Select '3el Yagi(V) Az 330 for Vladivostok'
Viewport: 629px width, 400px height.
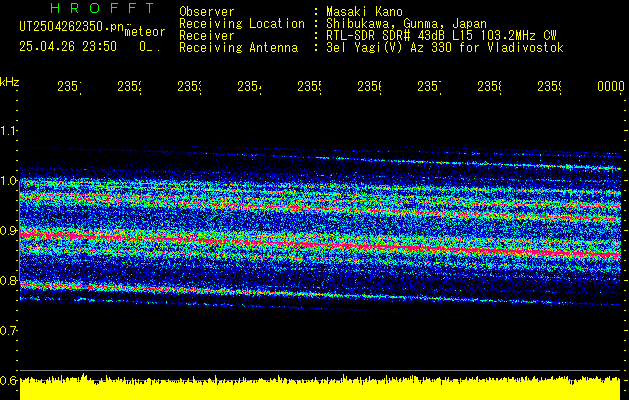tap(445, 48)
